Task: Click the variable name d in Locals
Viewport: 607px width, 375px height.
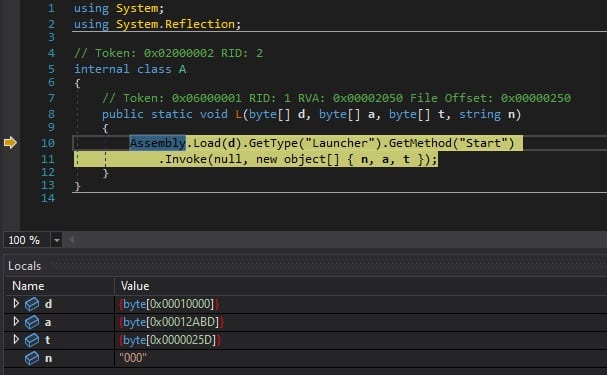Action: point(48,304)
